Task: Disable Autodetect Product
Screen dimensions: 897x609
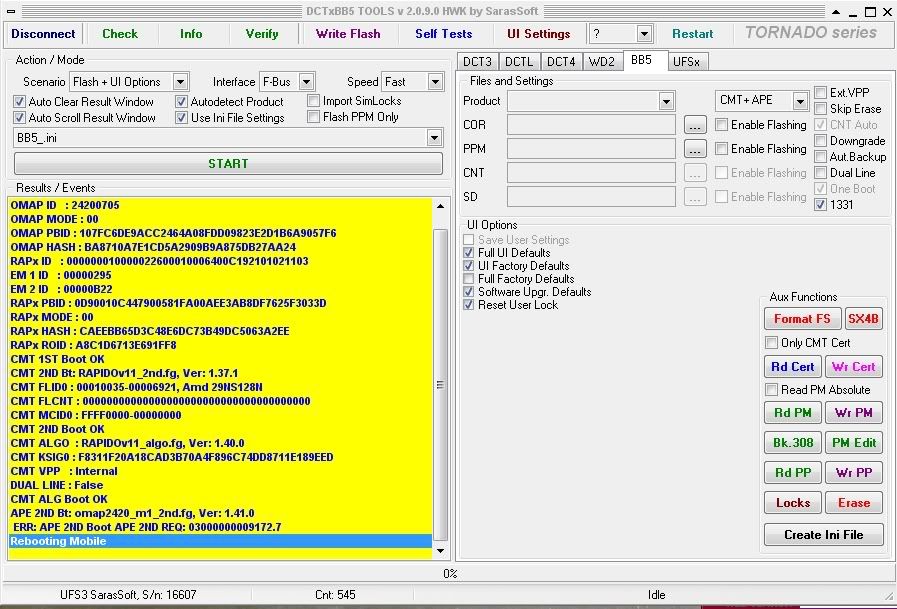Action: pos(181,102)
